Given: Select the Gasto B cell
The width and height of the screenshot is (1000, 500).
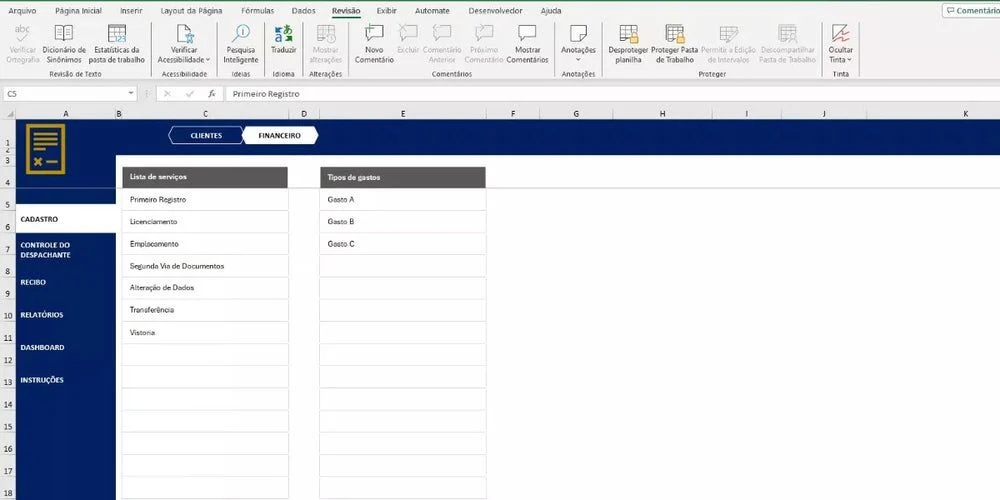Looking at the screenshot, I should pos(403,221).
